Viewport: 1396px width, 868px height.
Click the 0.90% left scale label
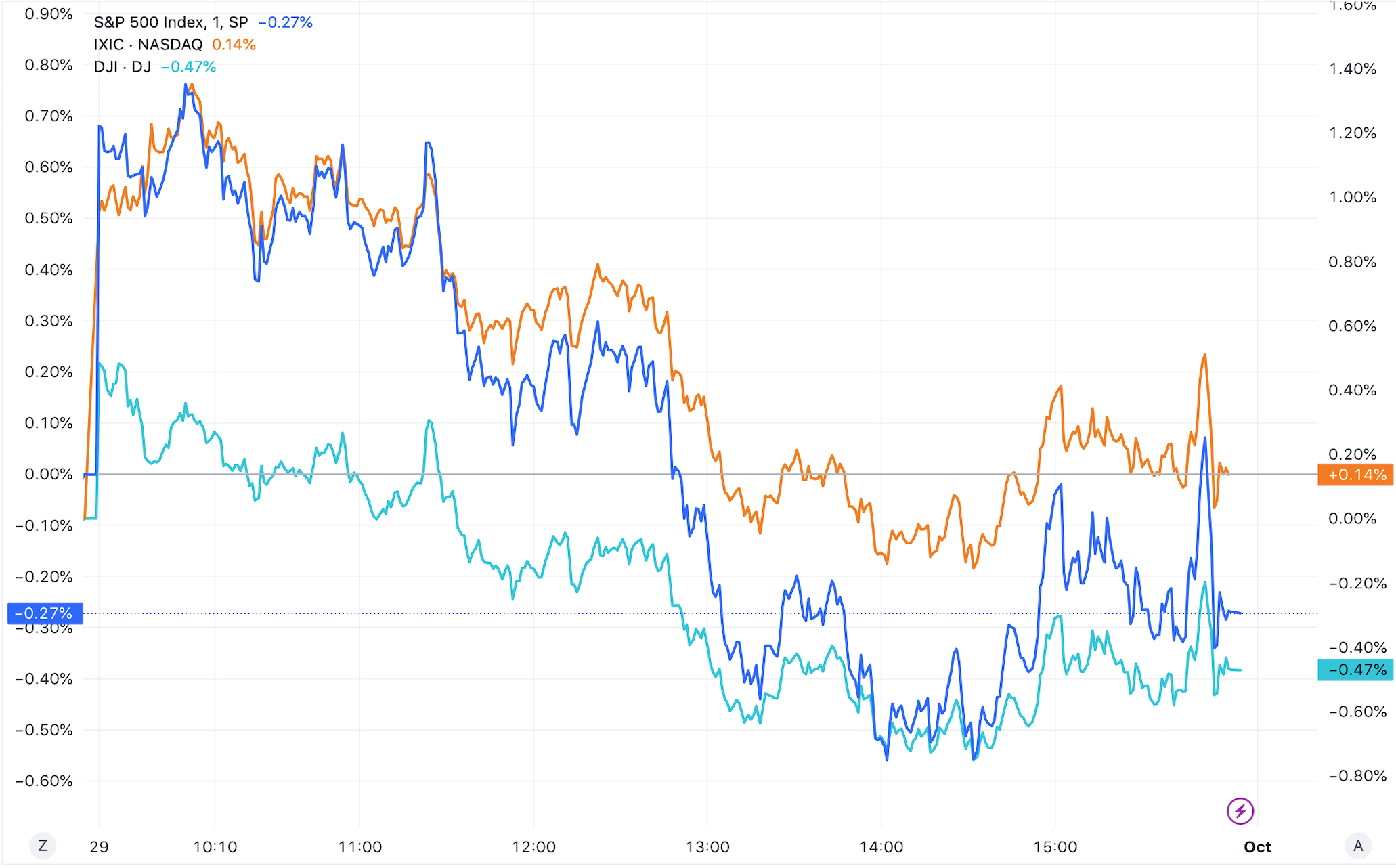(x=49, y=14)
